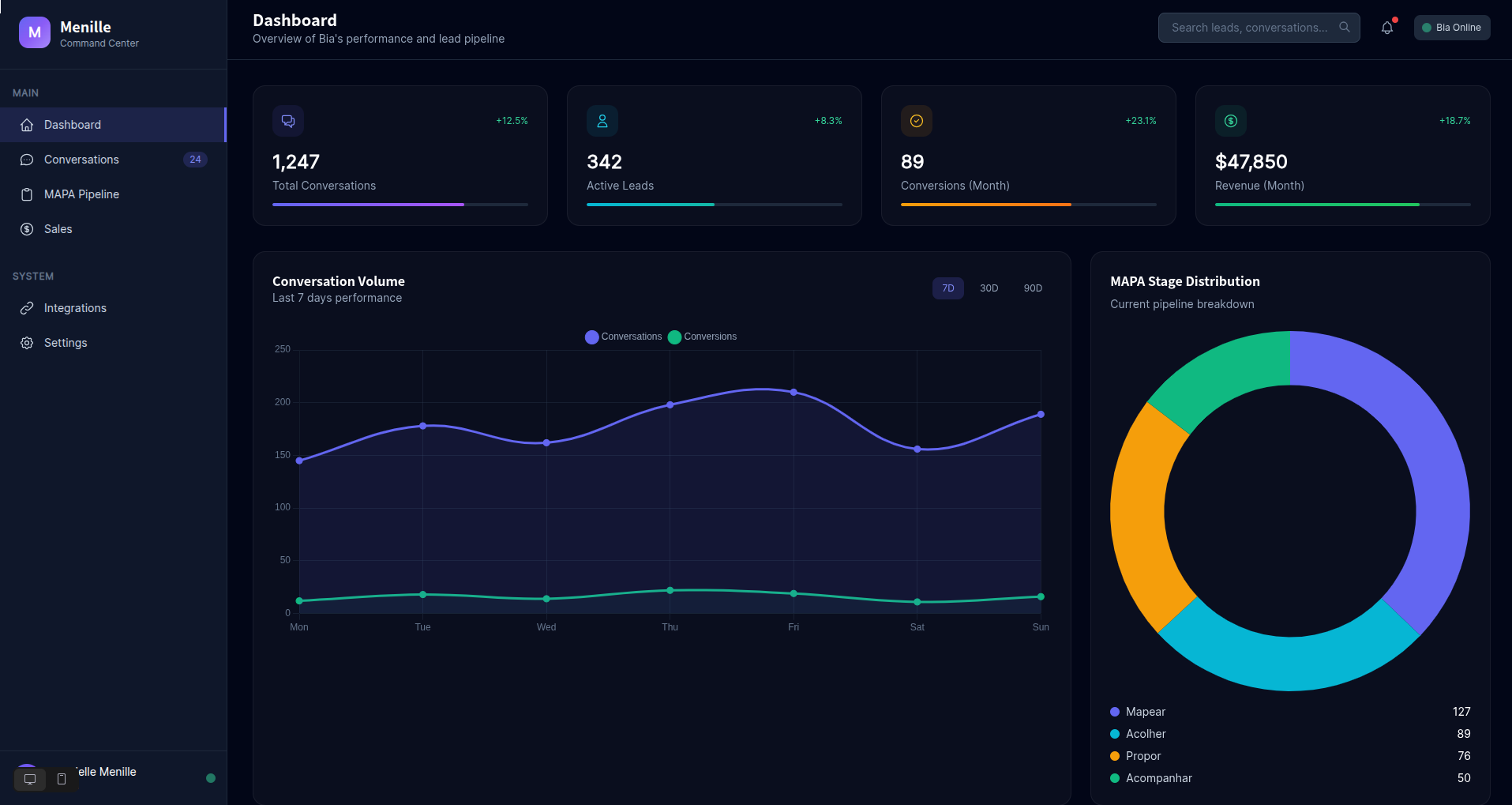
Task: Click the Active Leads teal progress bar
Action: tap(651, 205)
